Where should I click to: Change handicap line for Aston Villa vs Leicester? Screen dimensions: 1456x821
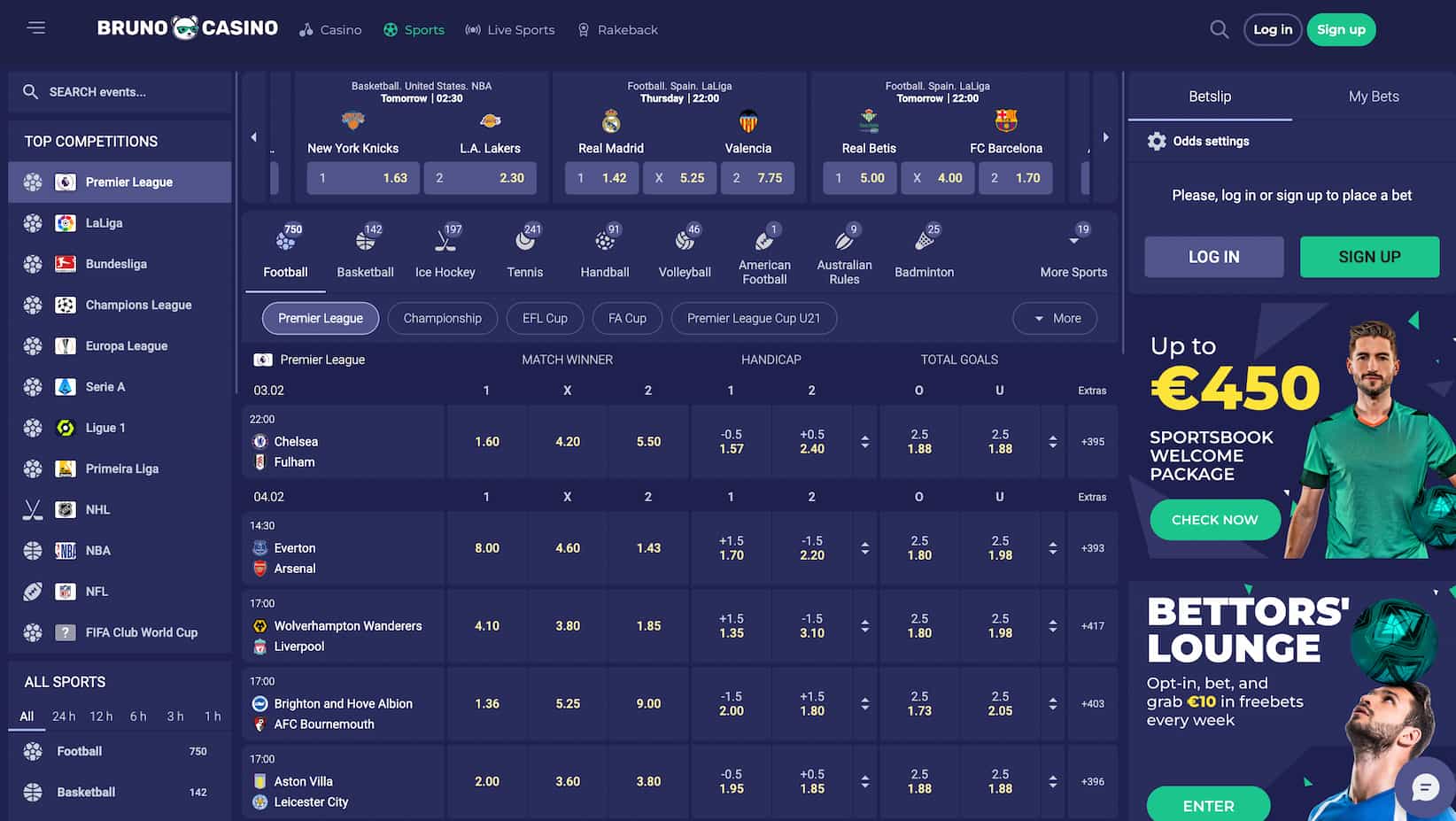(865, 782)
